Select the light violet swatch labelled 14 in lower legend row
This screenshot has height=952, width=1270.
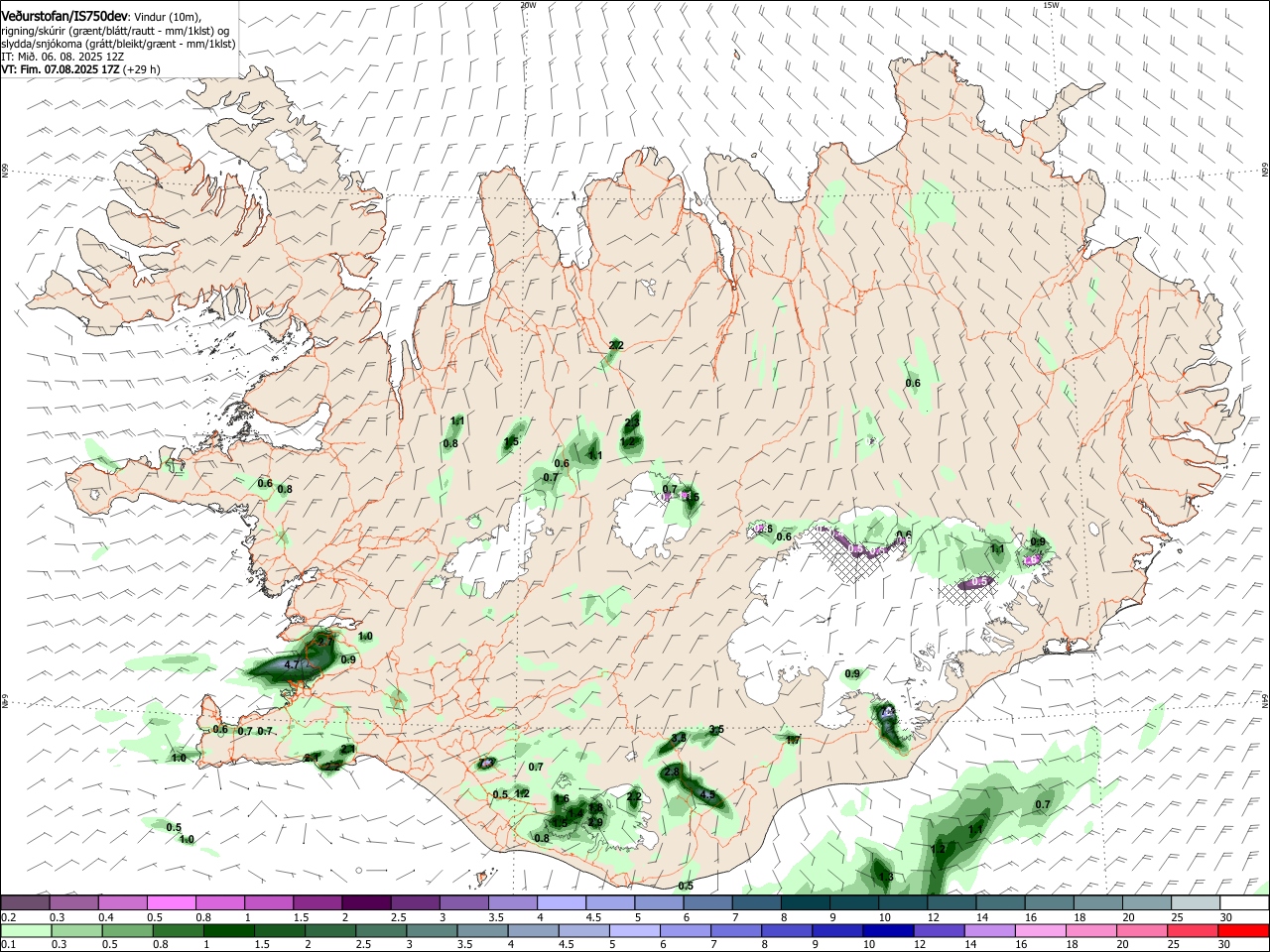tap(988, 931)
